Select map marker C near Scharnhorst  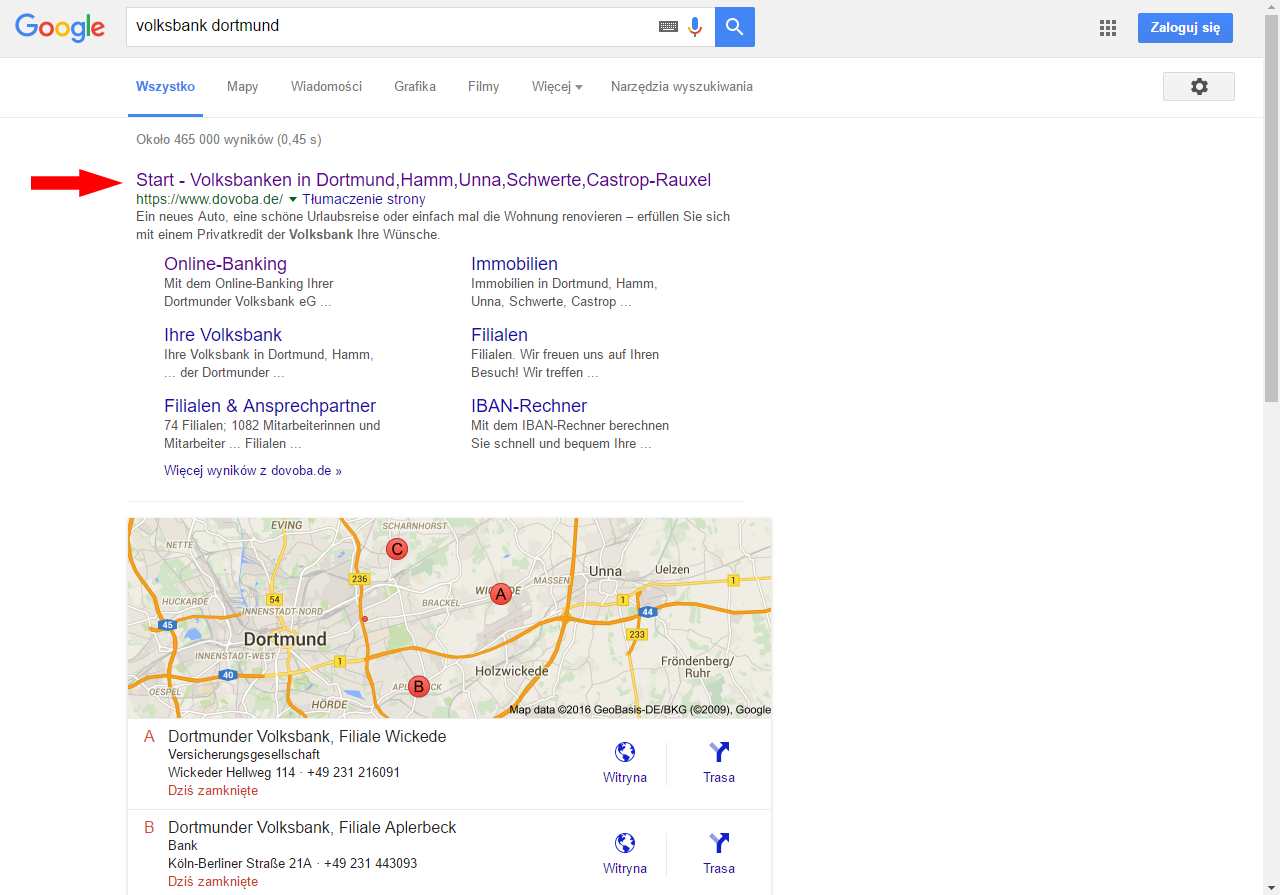pyautogui.click(x=397, y=548)
